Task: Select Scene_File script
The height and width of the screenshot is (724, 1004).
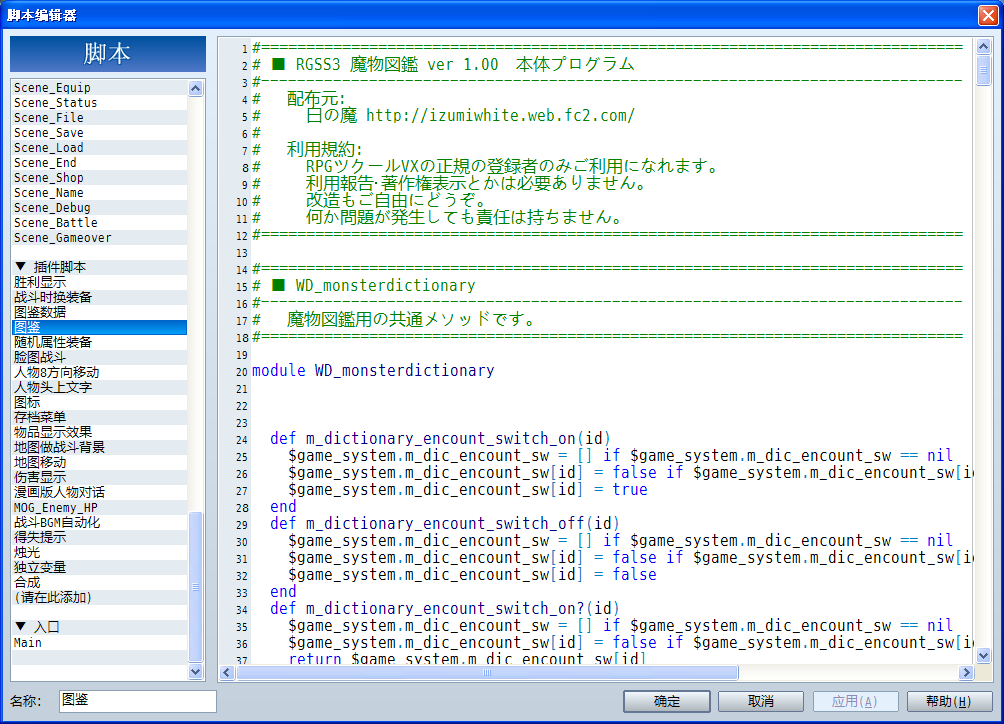Action: tap(99, 118)
